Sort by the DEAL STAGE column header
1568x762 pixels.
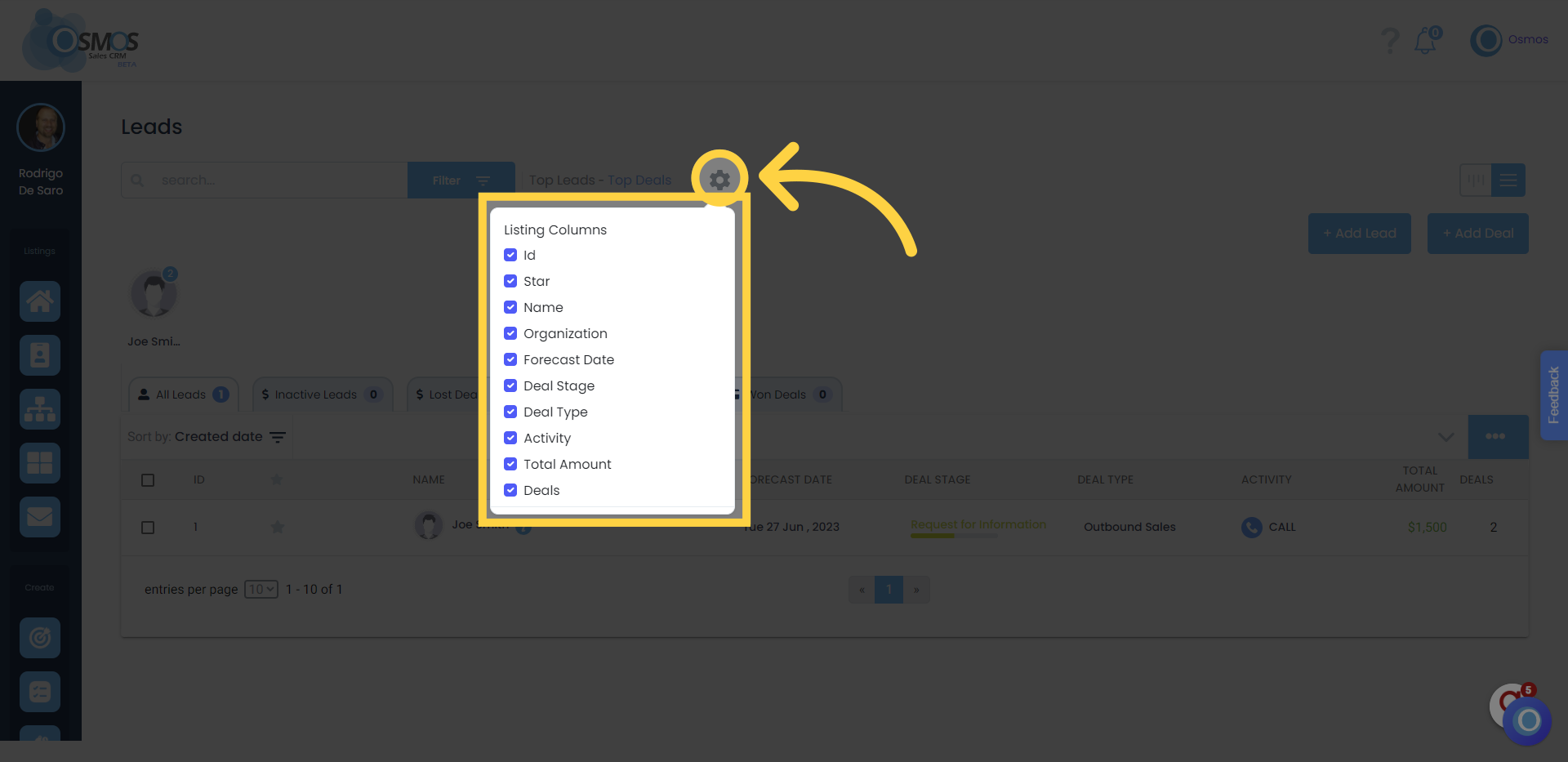coord(938,479)
